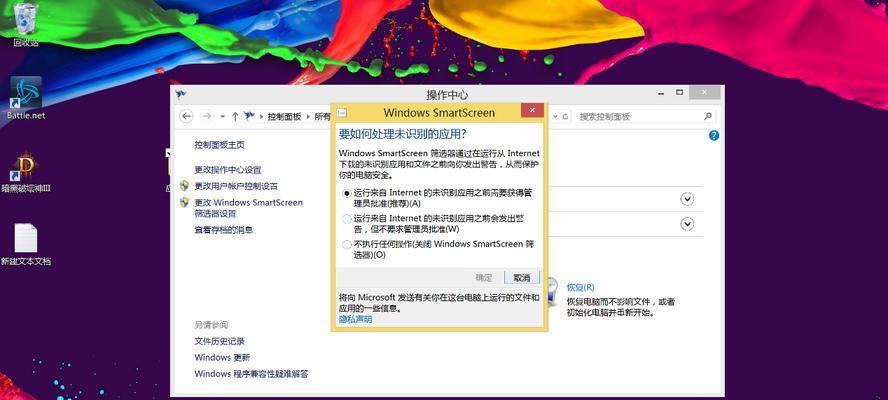Select radio warning without admin approval (W)

click(347, 219)
